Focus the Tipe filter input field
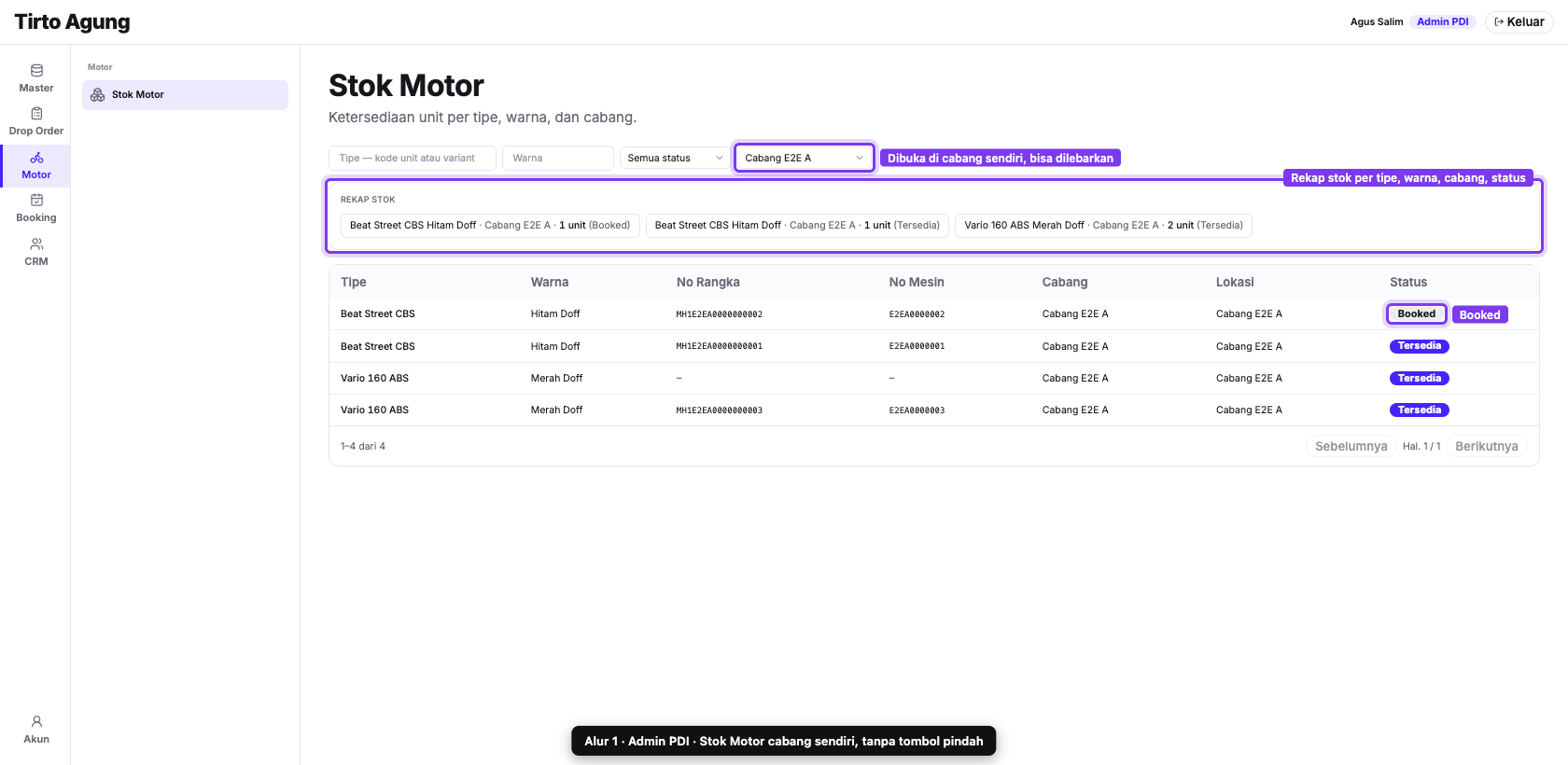 412,158
